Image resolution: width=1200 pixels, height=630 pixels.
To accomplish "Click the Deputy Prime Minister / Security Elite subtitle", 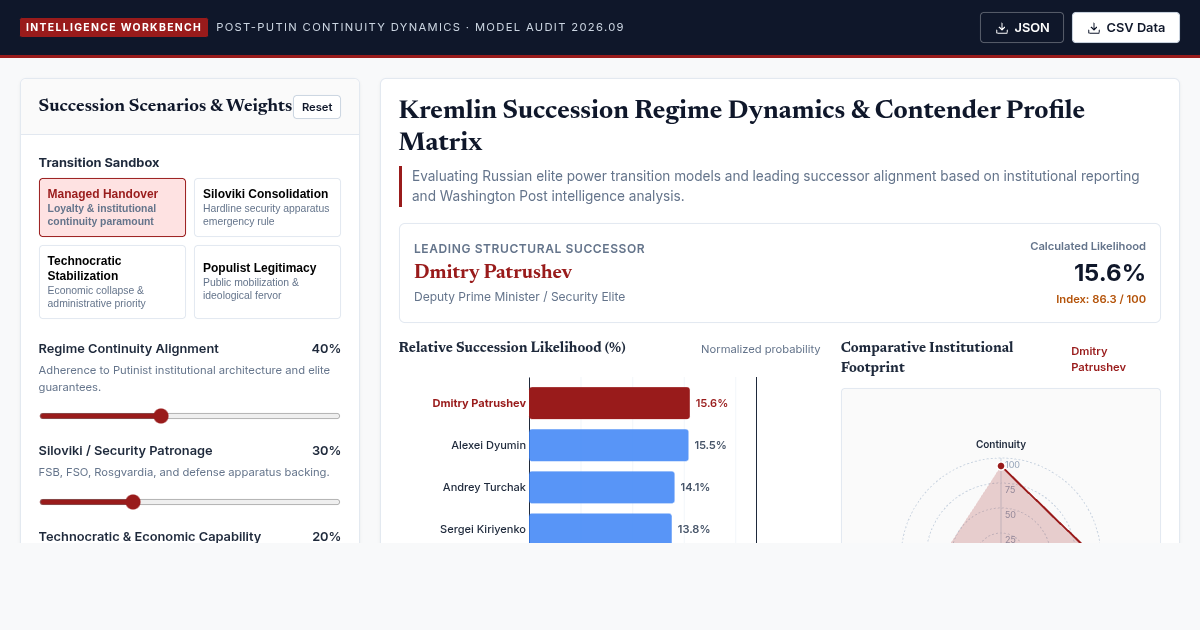I will [520, 297].
